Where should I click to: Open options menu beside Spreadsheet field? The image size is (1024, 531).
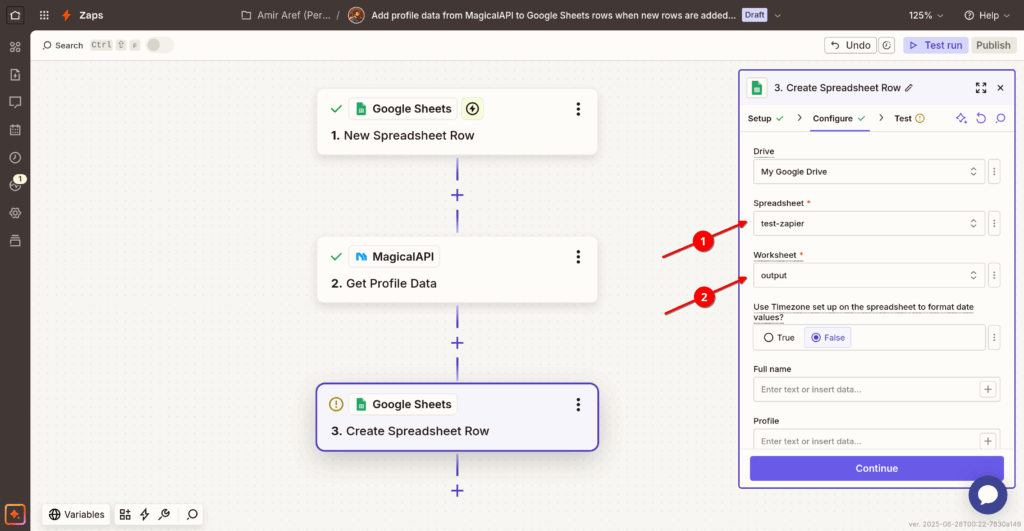994,223
